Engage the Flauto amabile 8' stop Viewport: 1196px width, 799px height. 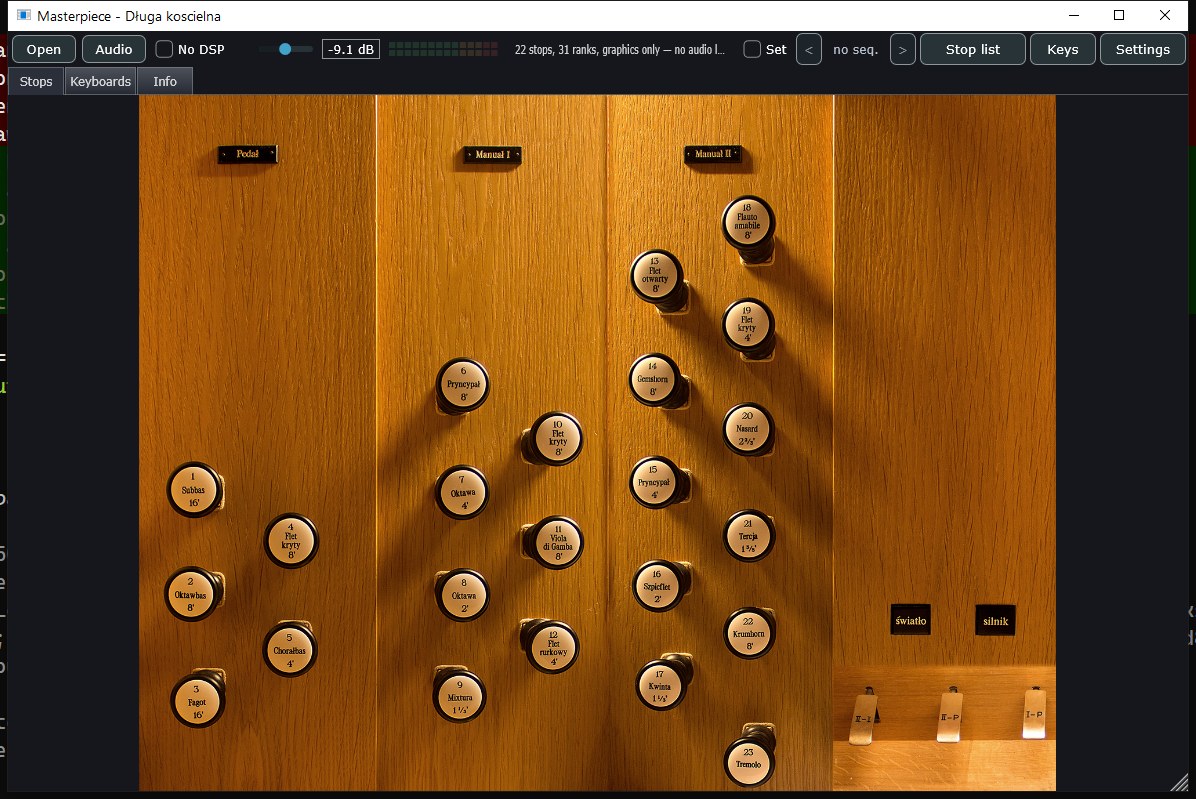point(748,223)
